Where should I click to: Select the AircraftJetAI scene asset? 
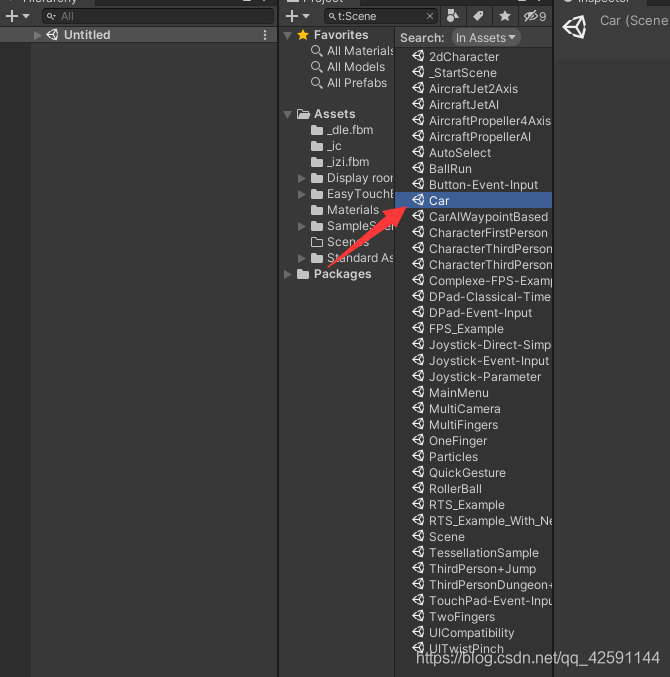click(473, 104)
